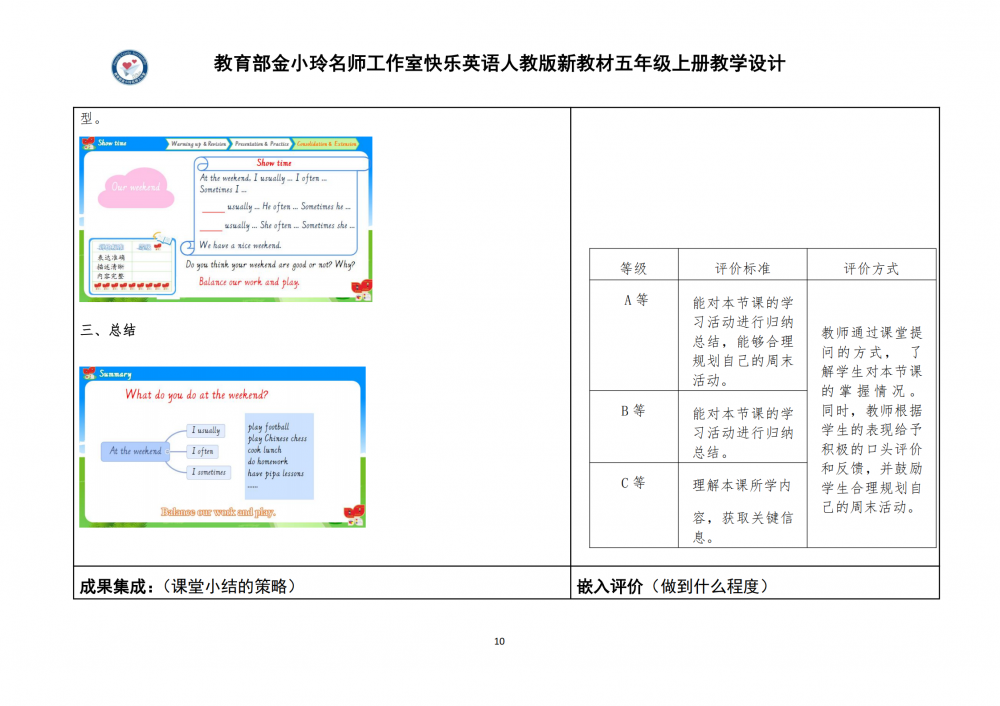Select the B-grade criterion '归纳总结' text

click(743, 432)
